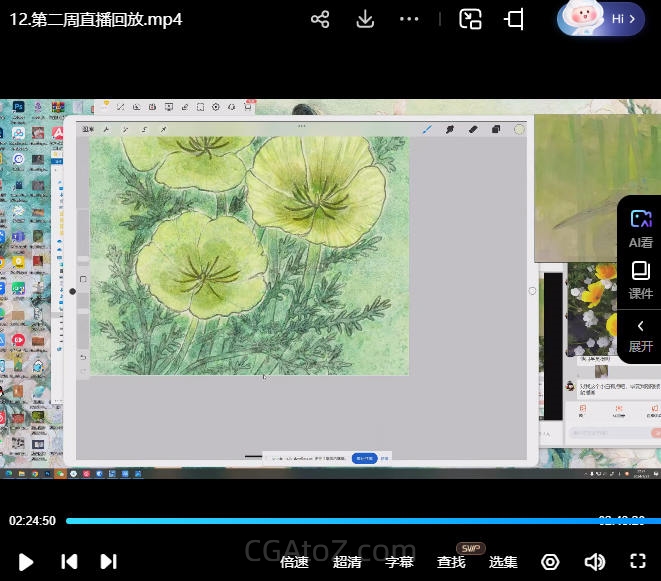Open the player settings circle icon
Image resolution: width=661 pixels, height=581 pixels.
[550, 562]
